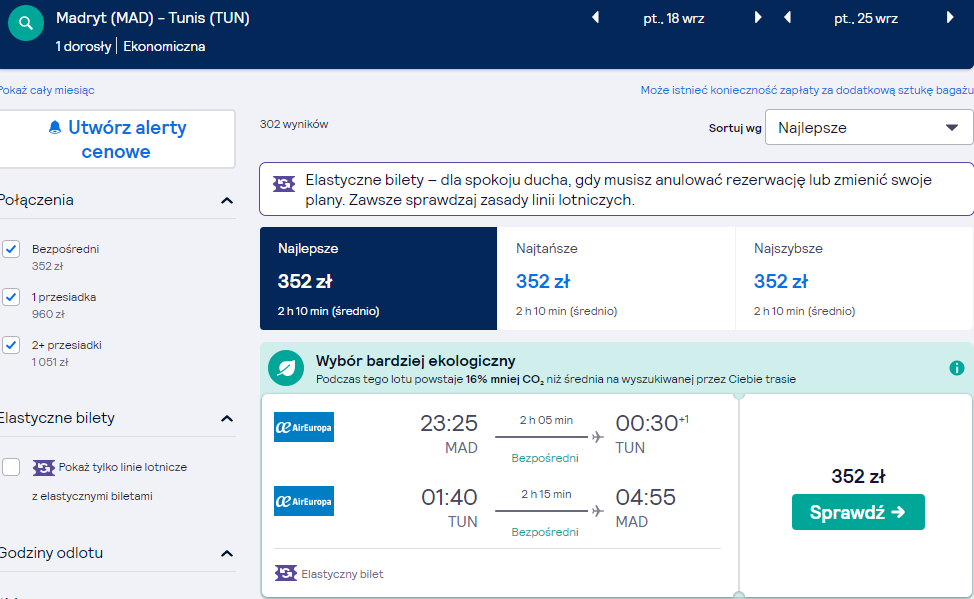Go to next departure date arrow
Viewport: 974px width, 599px height.
coord(757,17)
